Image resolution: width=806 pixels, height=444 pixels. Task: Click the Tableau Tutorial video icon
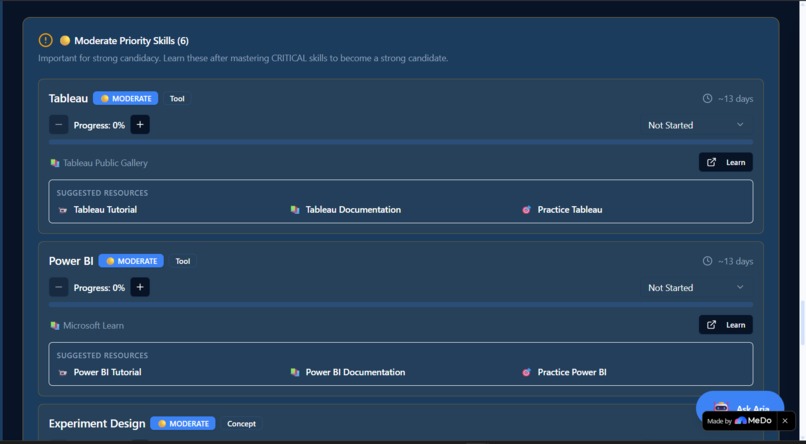click(x=63, y=210)
